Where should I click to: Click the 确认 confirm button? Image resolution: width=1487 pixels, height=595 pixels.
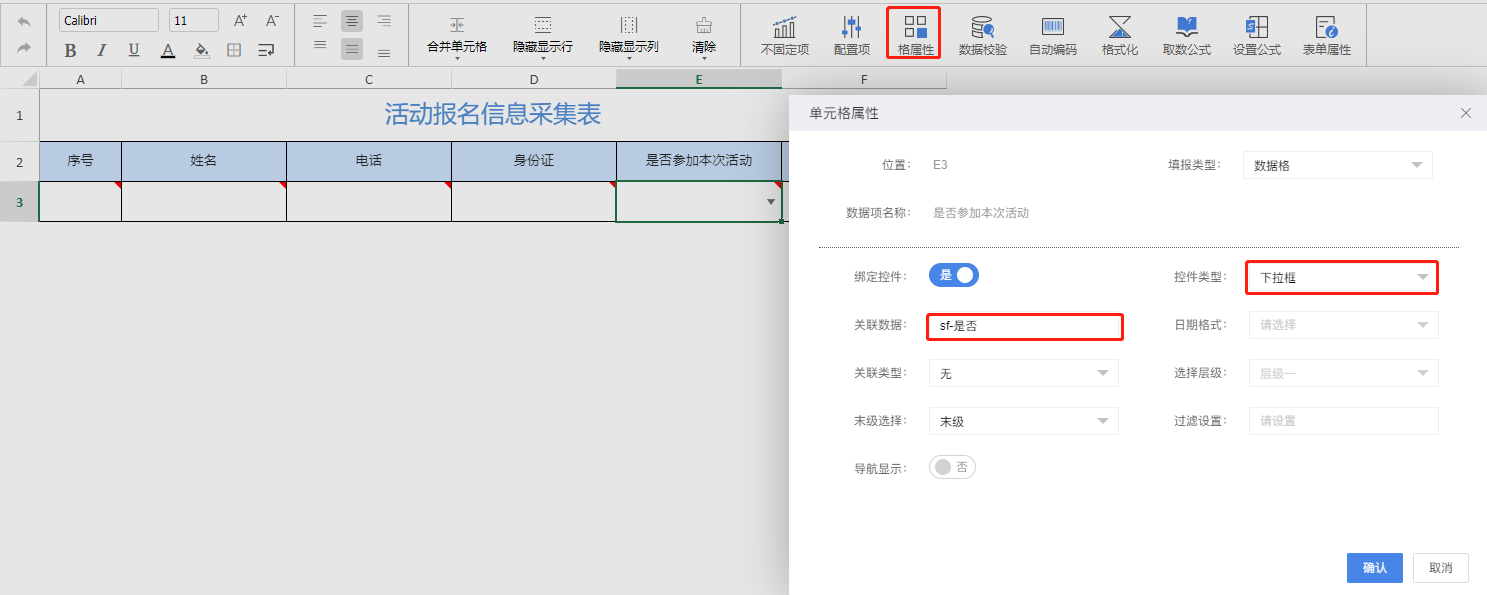(1374, 568)
